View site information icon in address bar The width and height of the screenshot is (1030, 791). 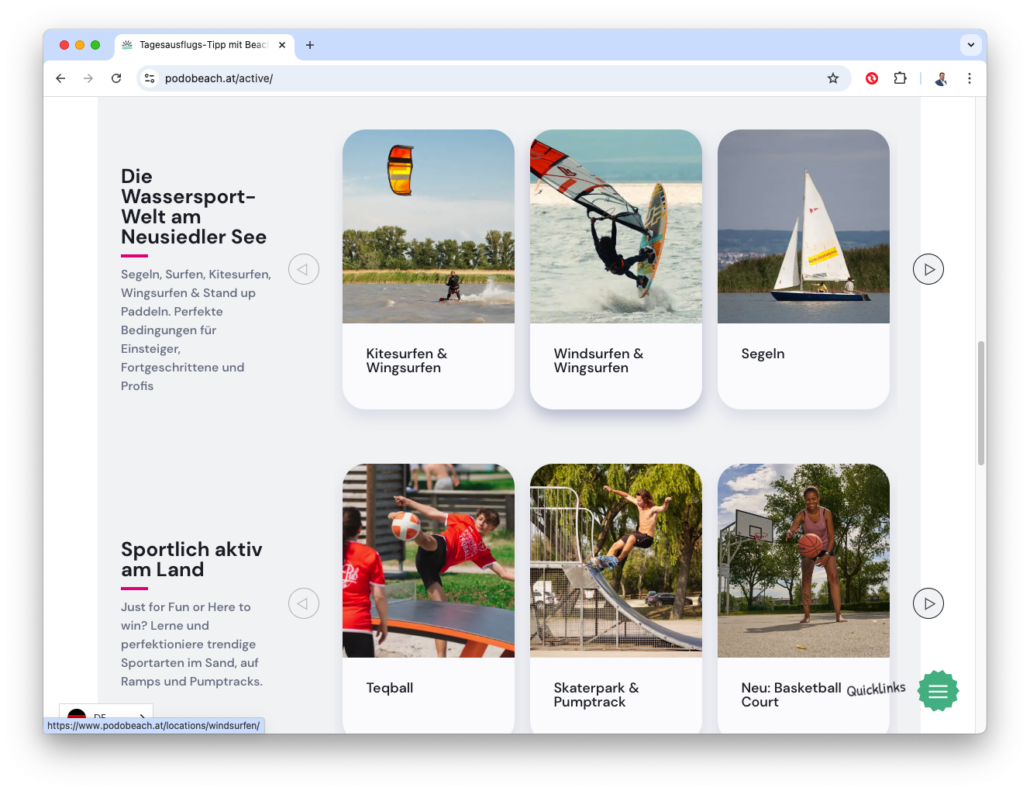click(x=150, y=78)
